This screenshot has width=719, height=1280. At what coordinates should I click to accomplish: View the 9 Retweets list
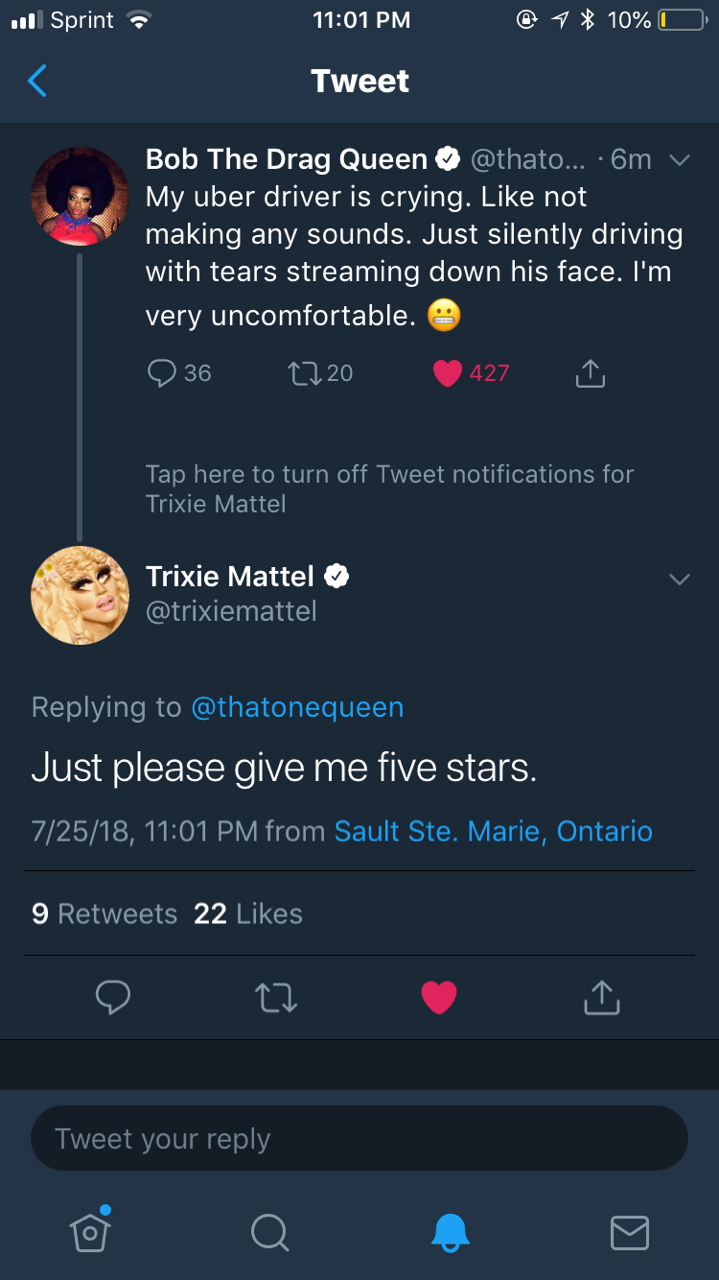(104, 913)
